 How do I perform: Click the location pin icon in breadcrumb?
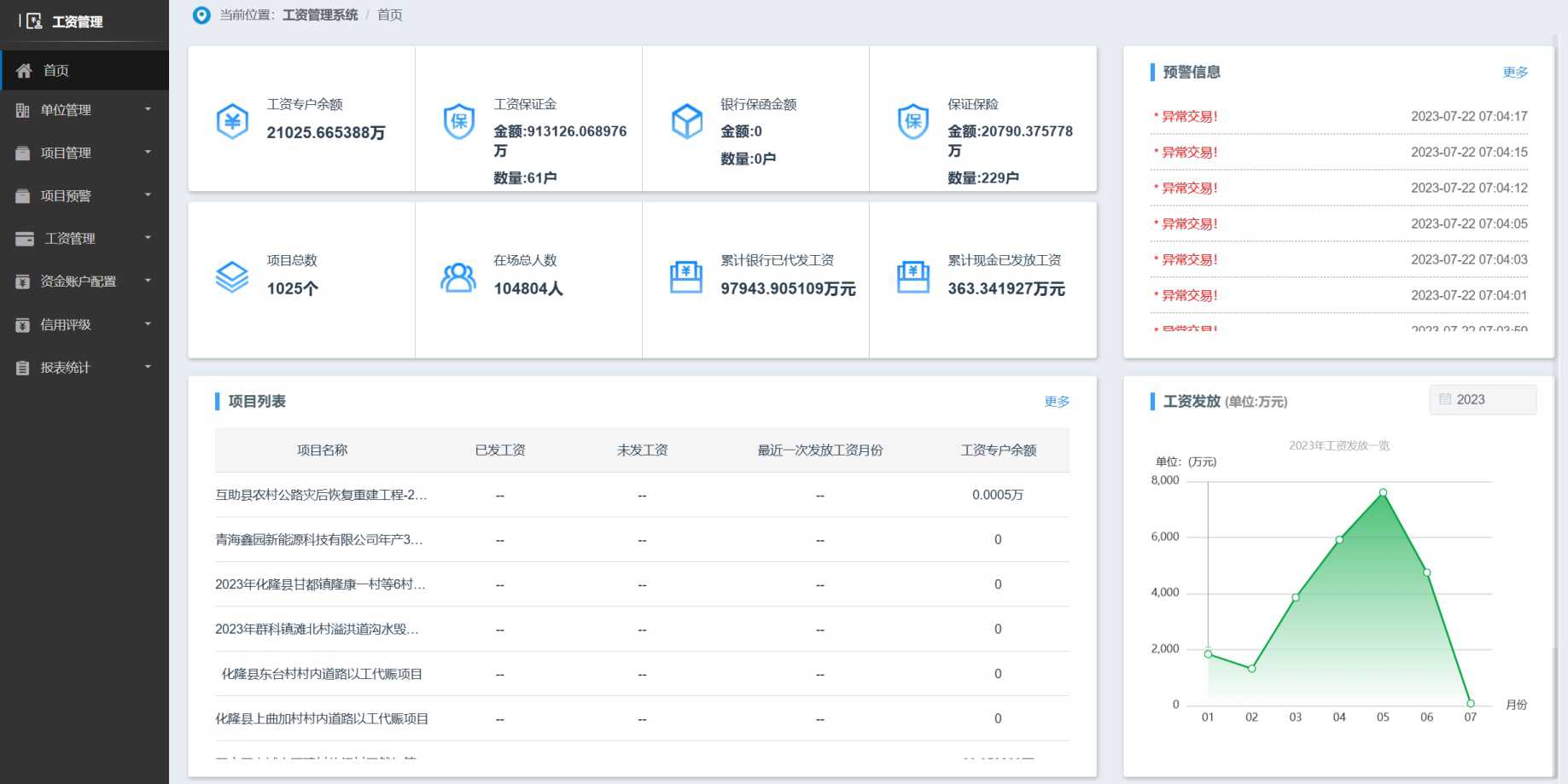201,15
